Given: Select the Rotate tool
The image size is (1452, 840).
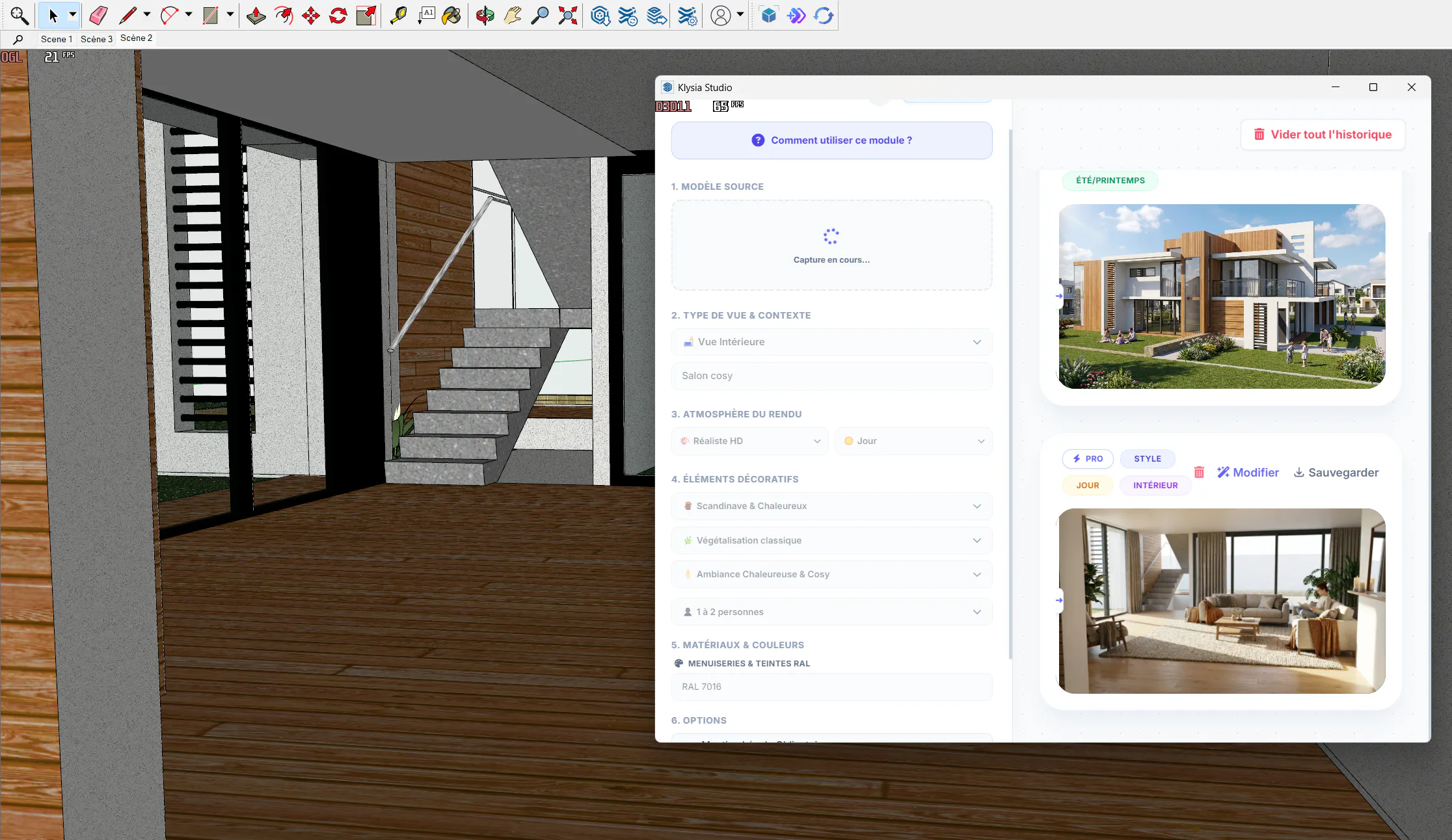Looking at the screenshot, I should 338,16.
